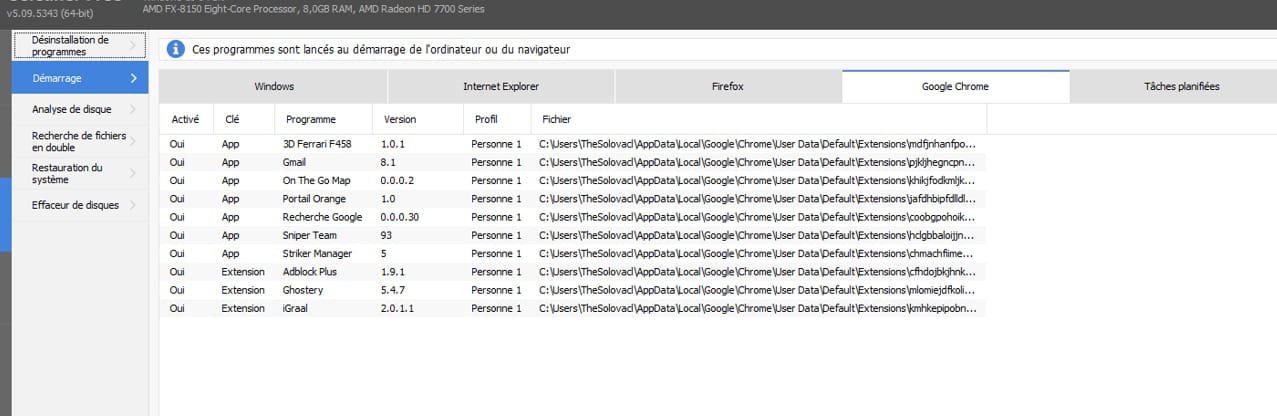Image resolution: width=1277 pixels, height=416 pixels.
Task: Switch to the Windows tab
Action: [x=274, y=87]
